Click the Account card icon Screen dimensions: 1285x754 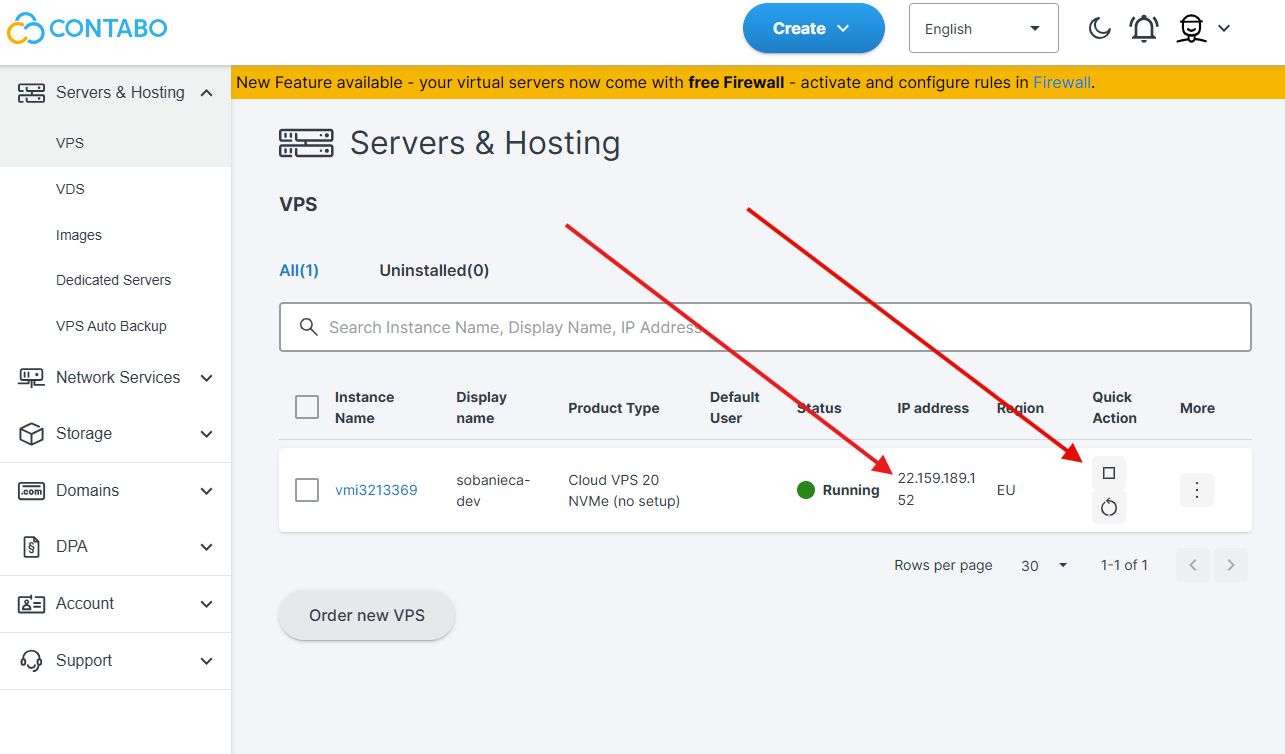click(32, 604)
